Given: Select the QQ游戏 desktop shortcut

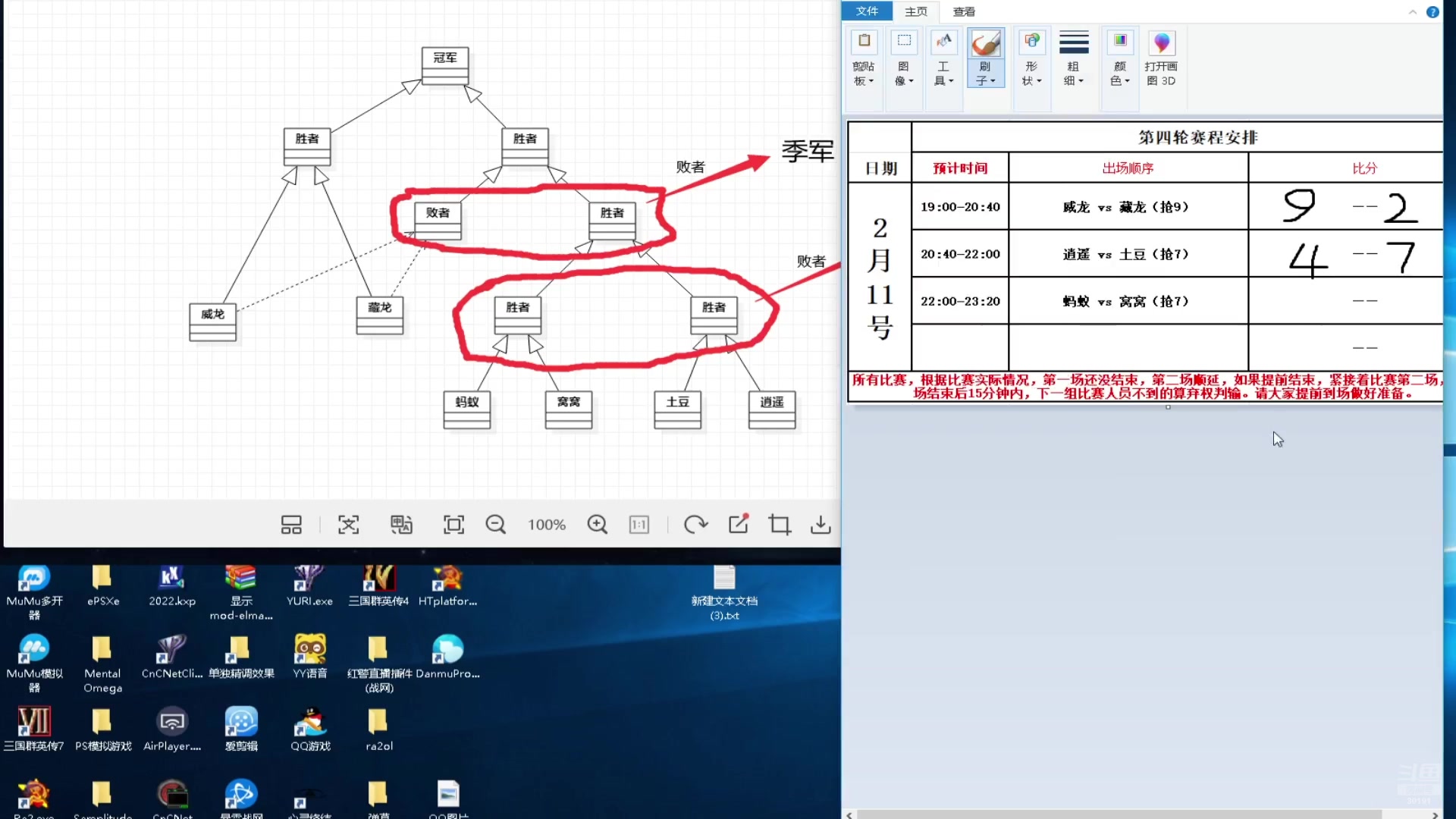Looking at the screenshot, I should tap(310, 729).
